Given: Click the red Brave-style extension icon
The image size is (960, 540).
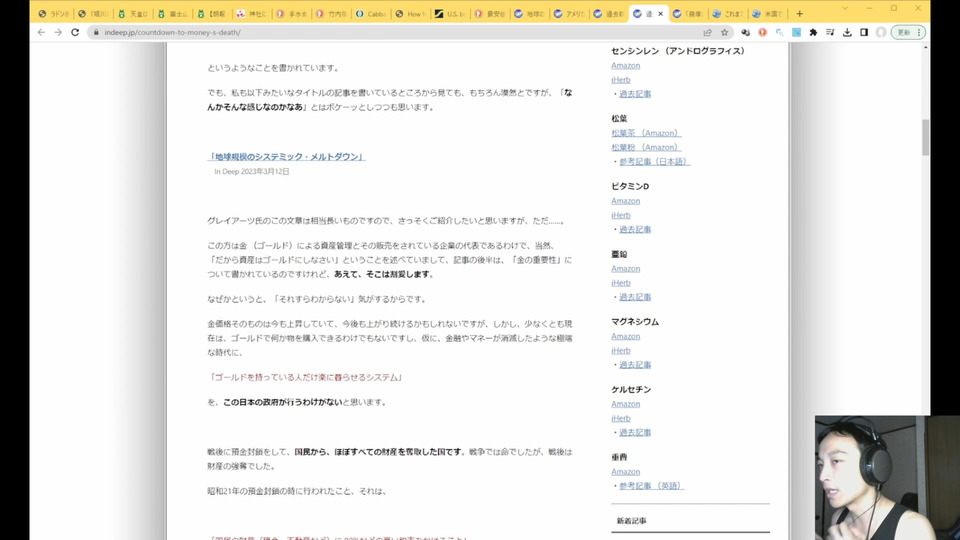Looking at the screenshot, I should [762, 32].
